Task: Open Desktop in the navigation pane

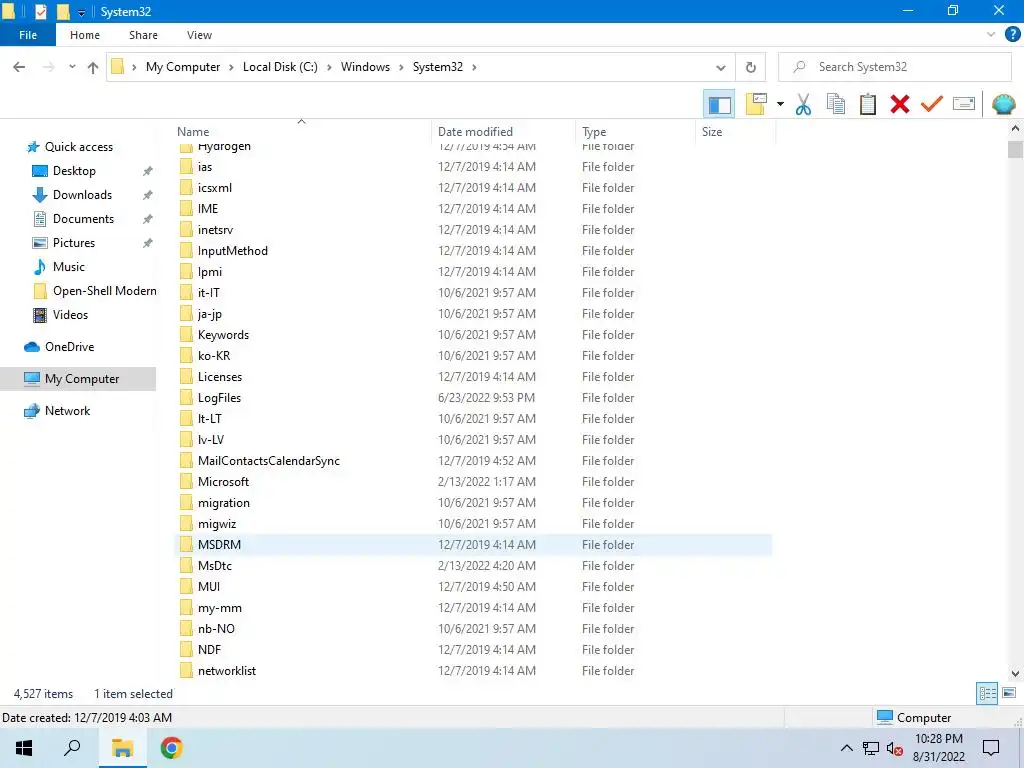Action: [x=74, y=171]
